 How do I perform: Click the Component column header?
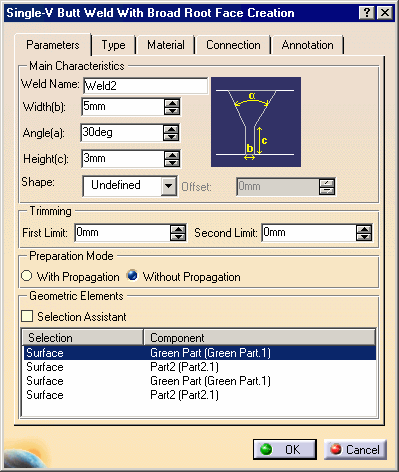click(260, 338)
